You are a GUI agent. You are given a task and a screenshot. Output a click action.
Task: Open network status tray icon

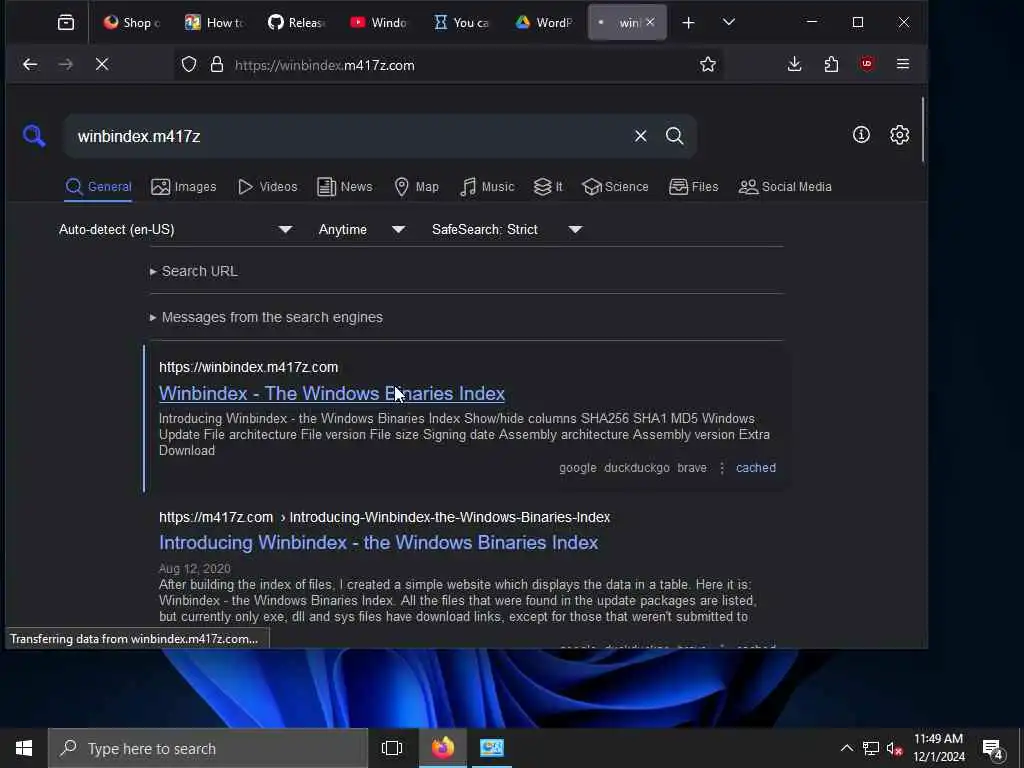click(x=871, y=748)
